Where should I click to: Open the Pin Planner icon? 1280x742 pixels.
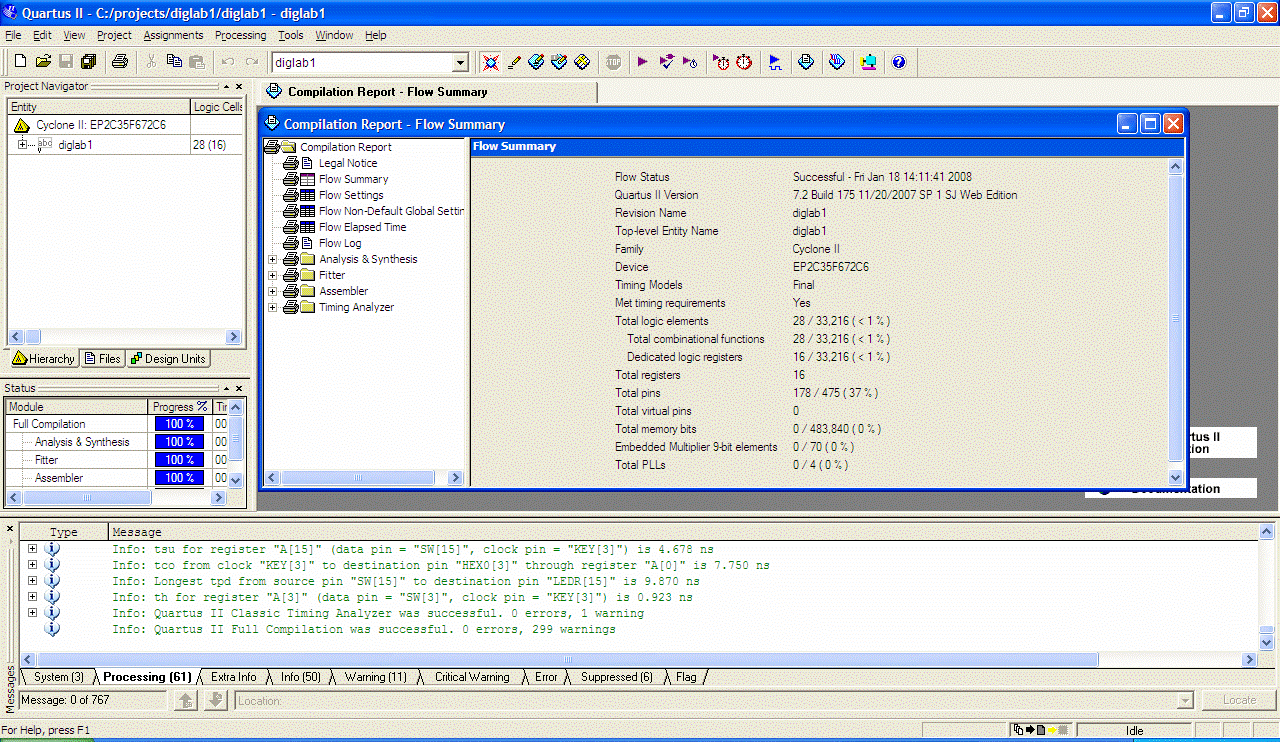pos(536,62)
